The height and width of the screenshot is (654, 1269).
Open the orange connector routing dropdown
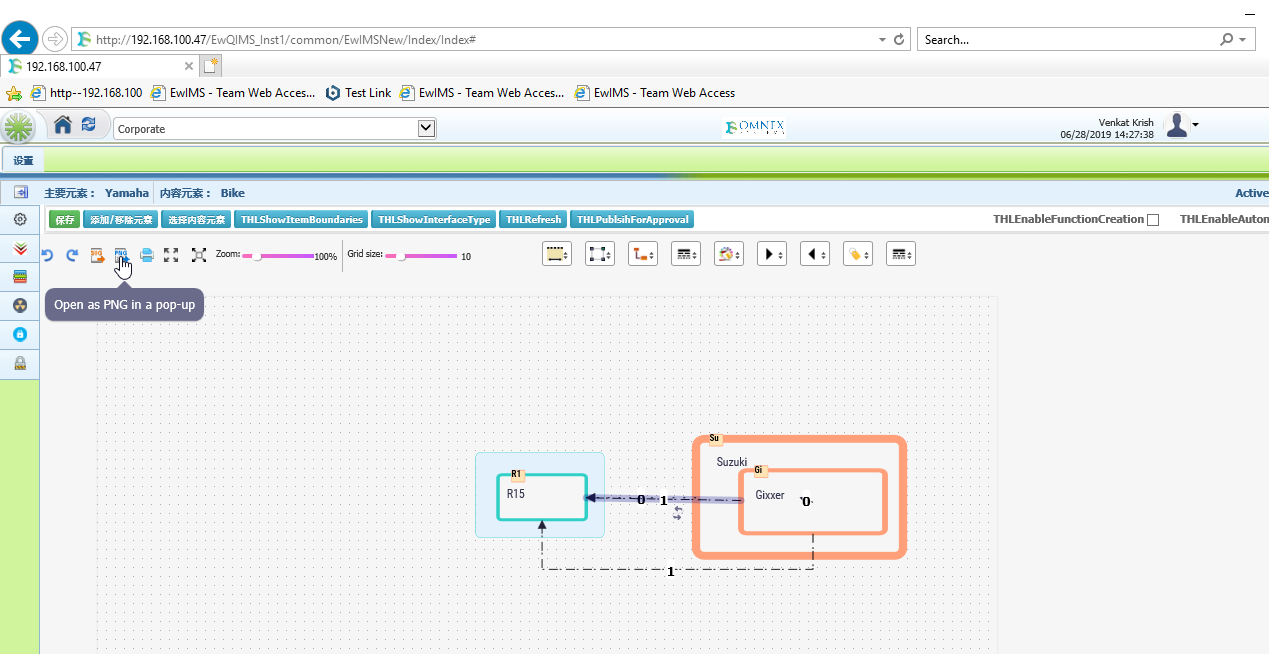[x=643, y=255]
